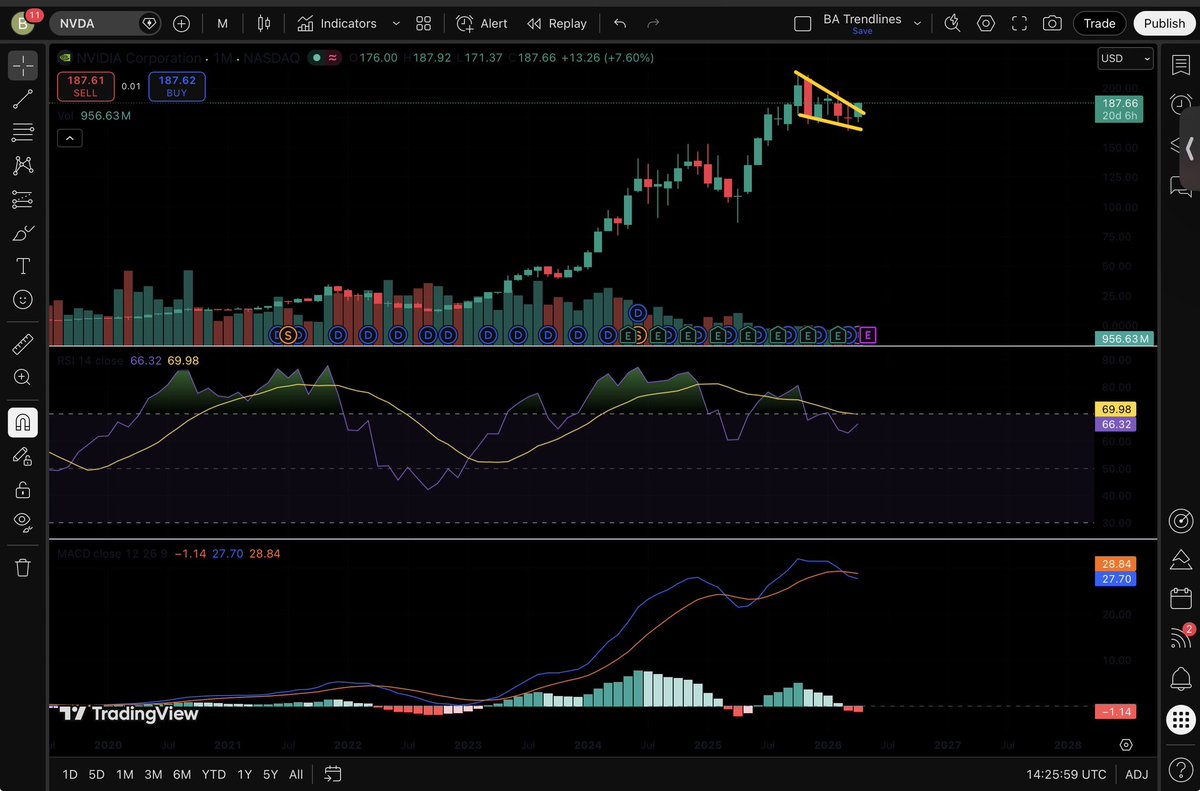The height and width of the screenshot is (791, 1200).
Task: Open the M interval selector
Action: click(x=222, y=23)
